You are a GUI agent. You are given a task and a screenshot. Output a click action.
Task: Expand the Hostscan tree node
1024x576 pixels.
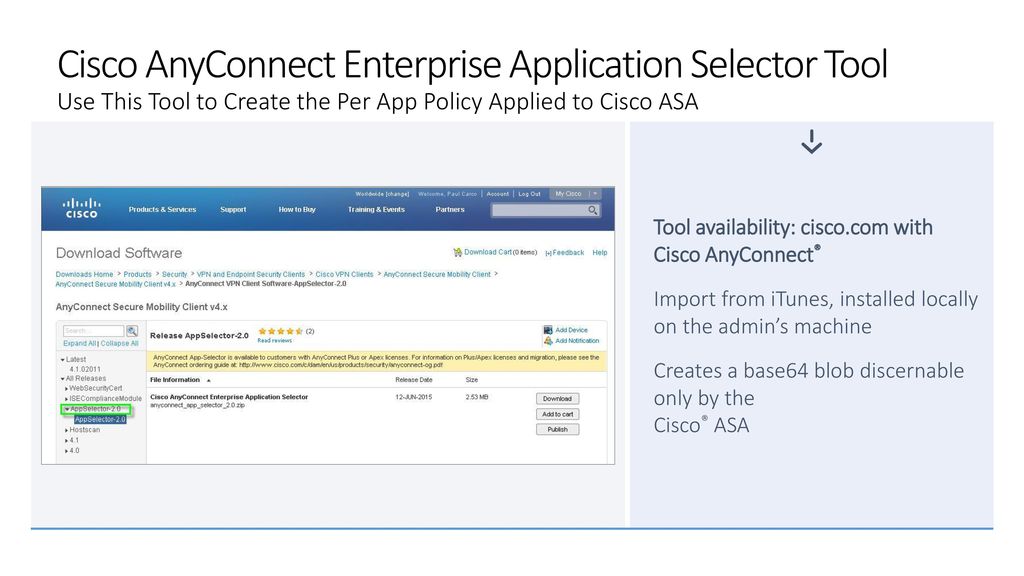(67, 430)
